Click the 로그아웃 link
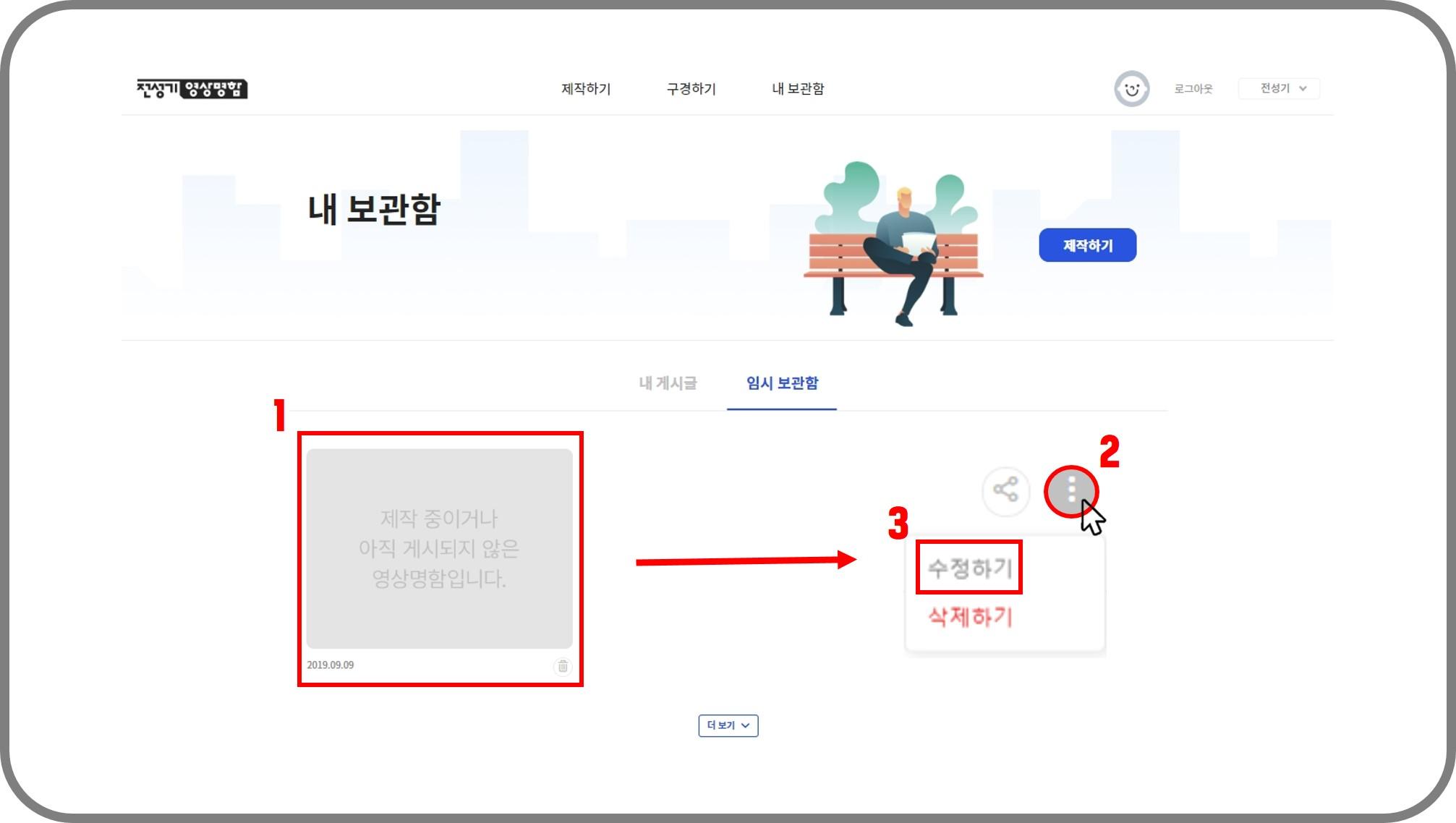 [1193, 89]
